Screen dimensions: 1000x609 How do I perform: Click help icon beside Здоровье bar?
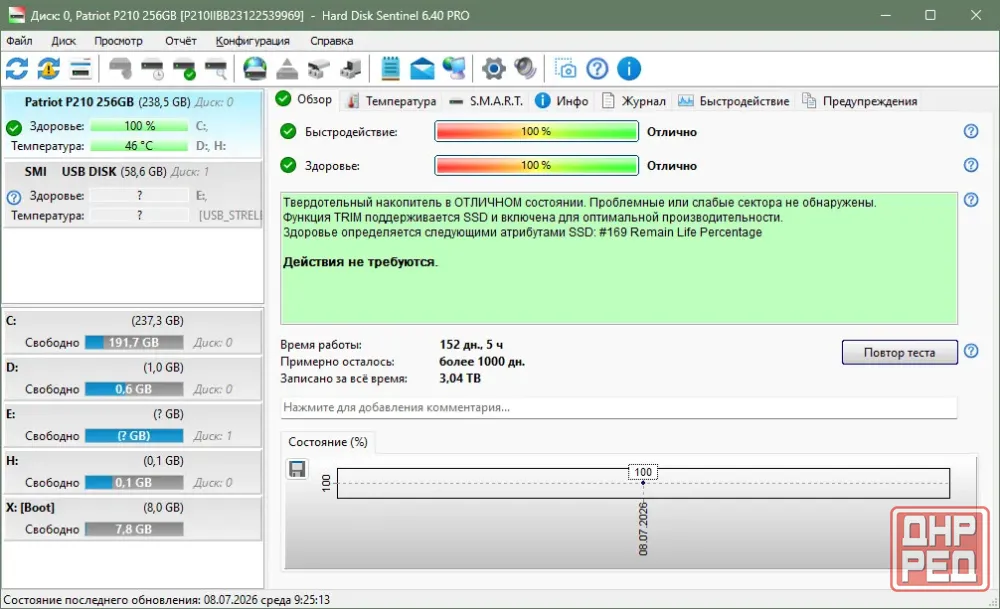tap(971, 165)
